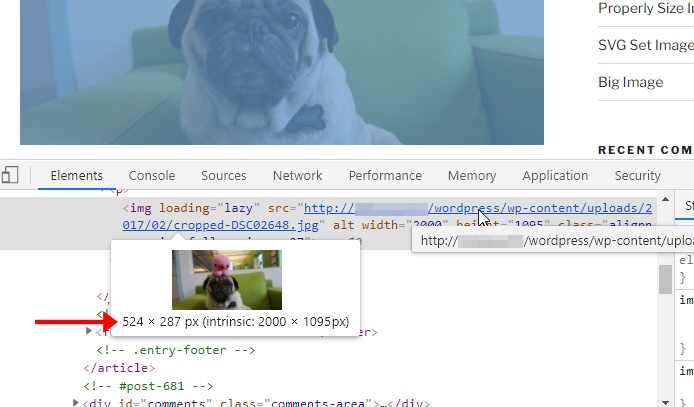Open the SVG Set Image sidebar link
The image size is (694, 407).
[x=646, y=45]
